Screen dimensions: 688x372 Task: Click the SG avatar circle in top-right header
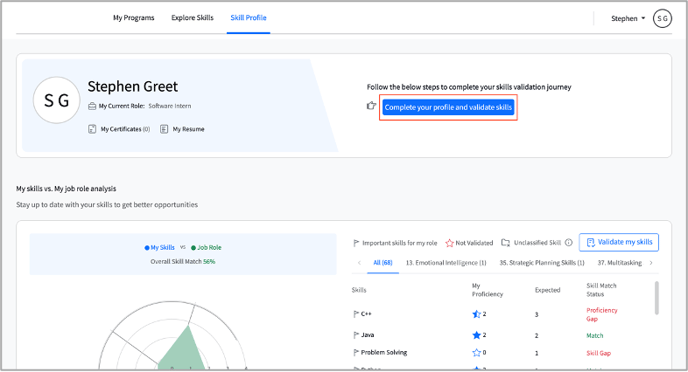(x=662, y=18)
